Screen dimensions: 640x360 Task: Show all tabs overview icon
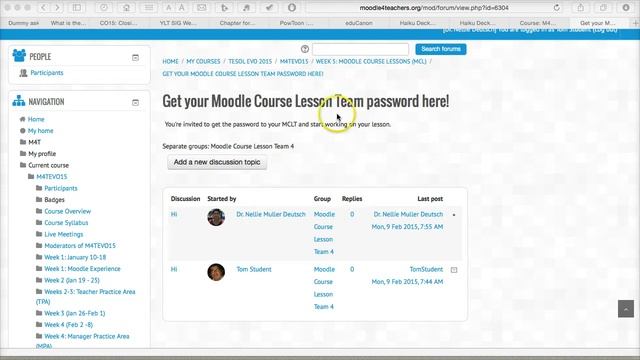[x=603, y=8]
